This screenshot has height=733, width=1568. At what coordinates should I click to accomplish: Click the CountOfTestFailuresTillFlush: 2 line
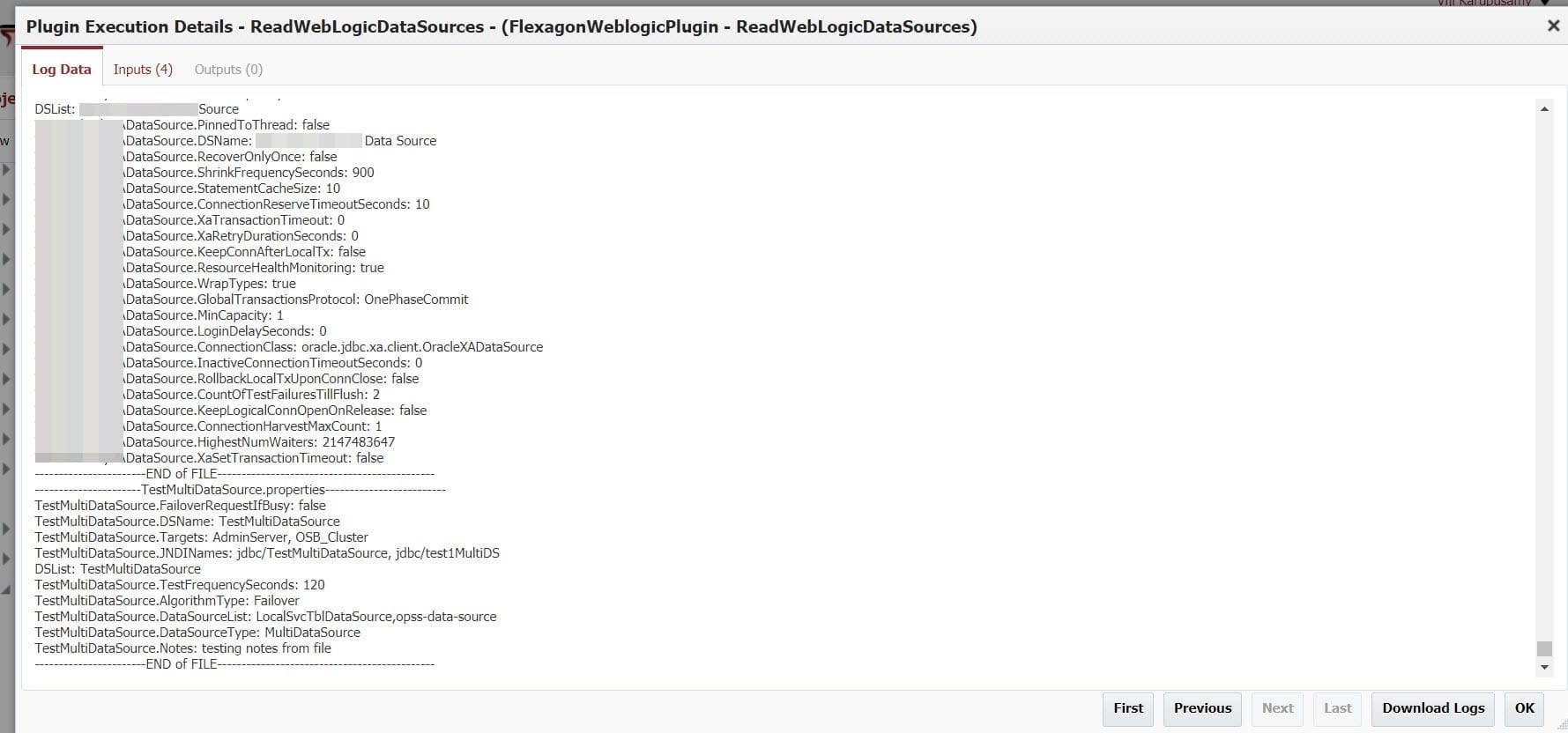pyautogui.click(x=252, y=395)
